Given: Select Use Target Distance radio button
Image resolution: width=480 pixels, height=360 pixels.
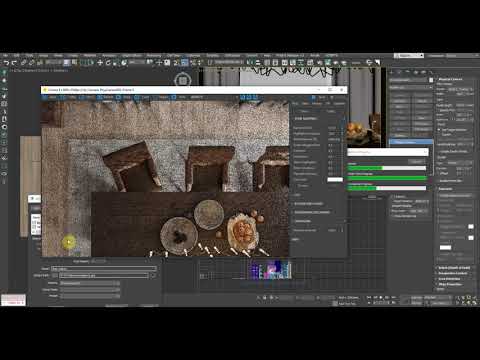Looking at the screenshot, I should click(439, 130).
